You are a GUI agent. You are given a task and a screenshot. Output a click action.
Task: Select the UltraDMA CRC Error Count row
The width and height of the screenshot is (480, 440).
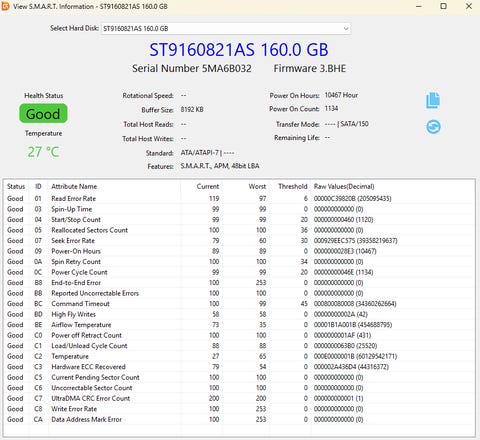click(239, 398)
